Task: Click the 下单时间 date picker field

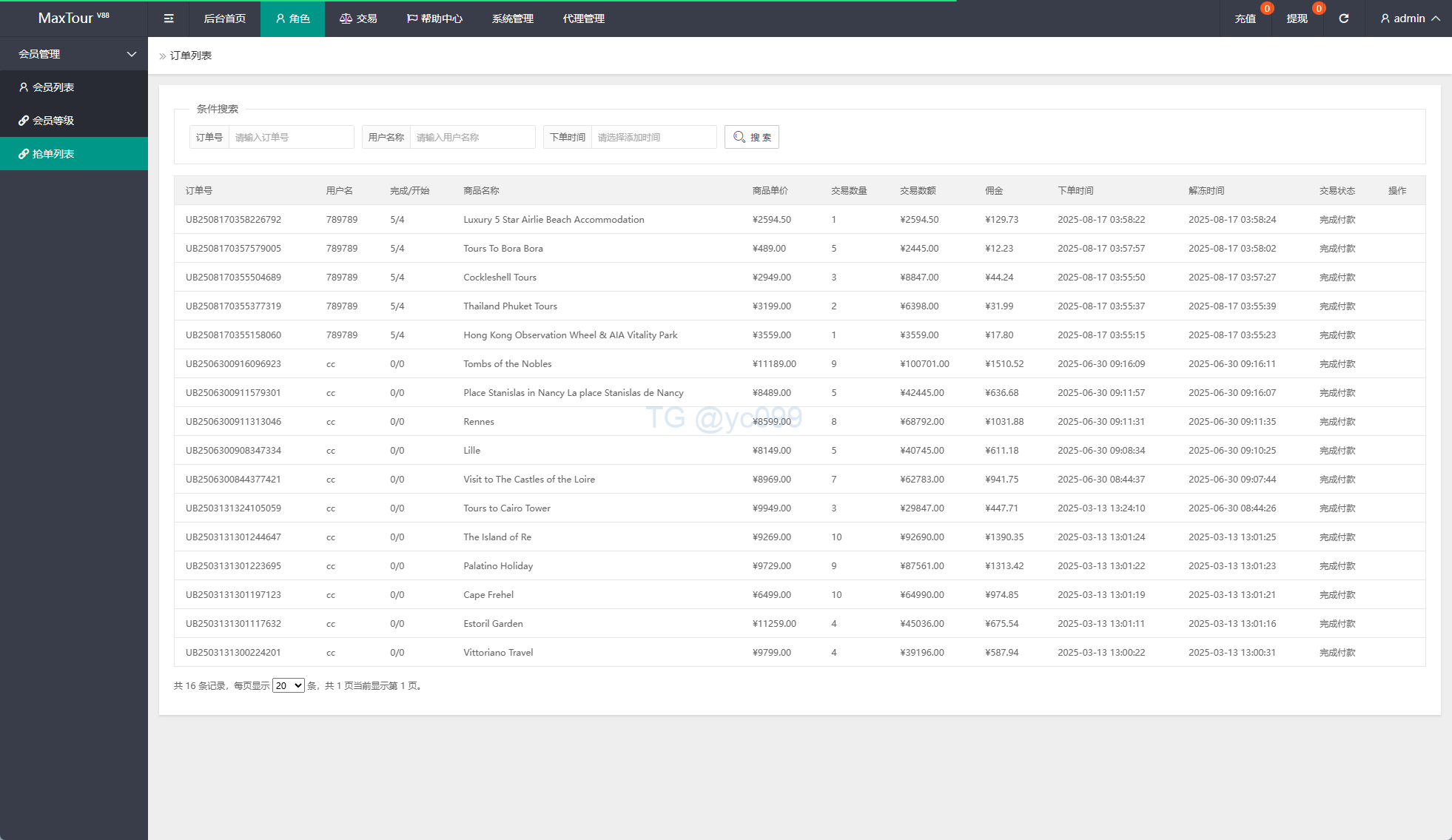Action: (653, 137)
